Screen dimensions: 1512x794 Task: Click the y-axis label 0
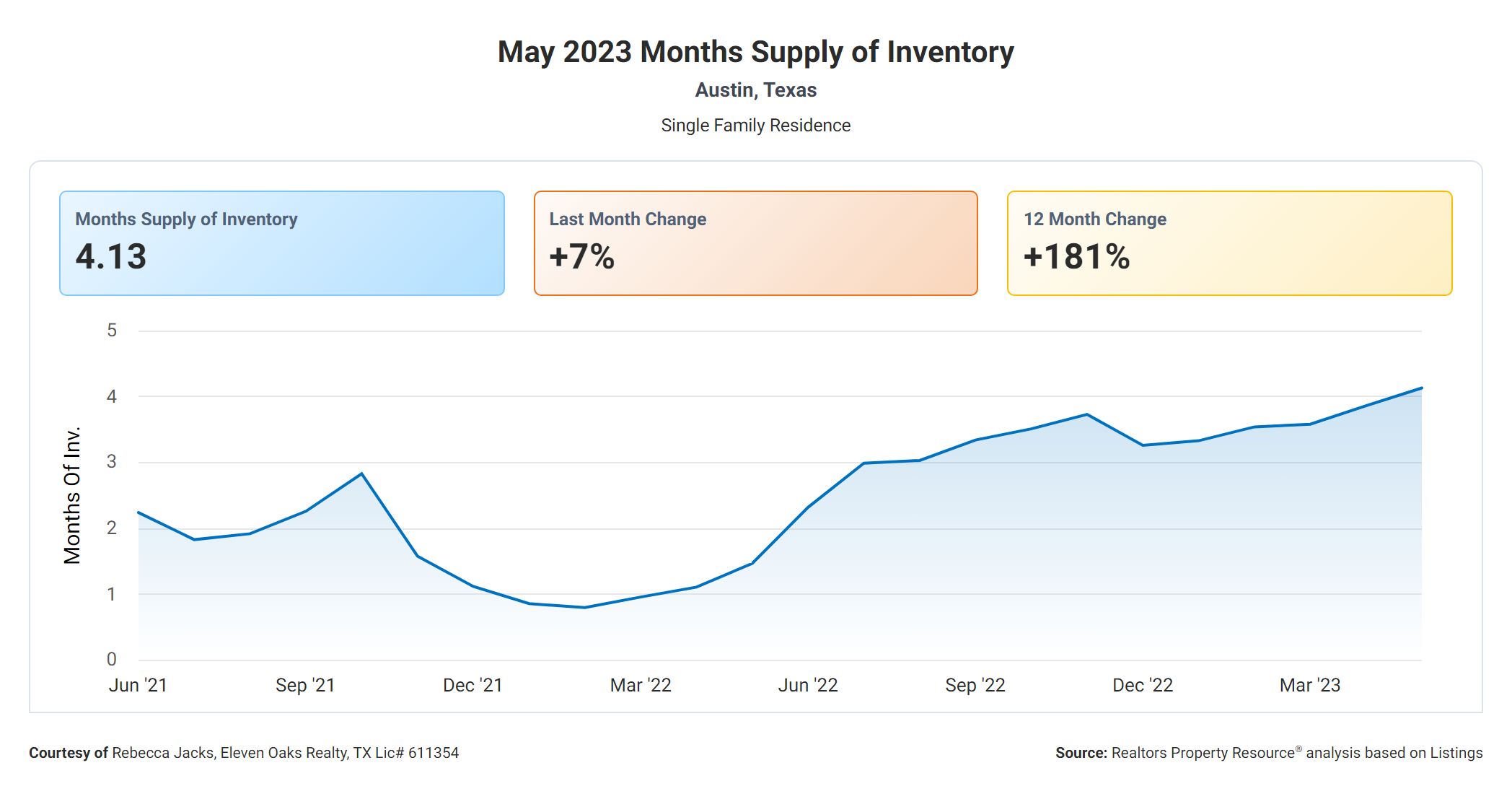tap(112, 659)
